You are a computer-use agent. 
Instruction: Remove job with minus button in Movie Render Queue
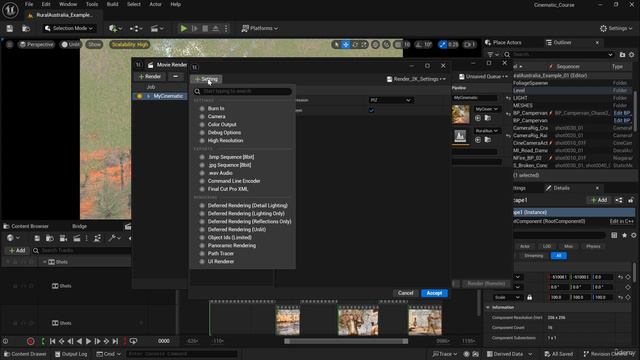point(176,76)
